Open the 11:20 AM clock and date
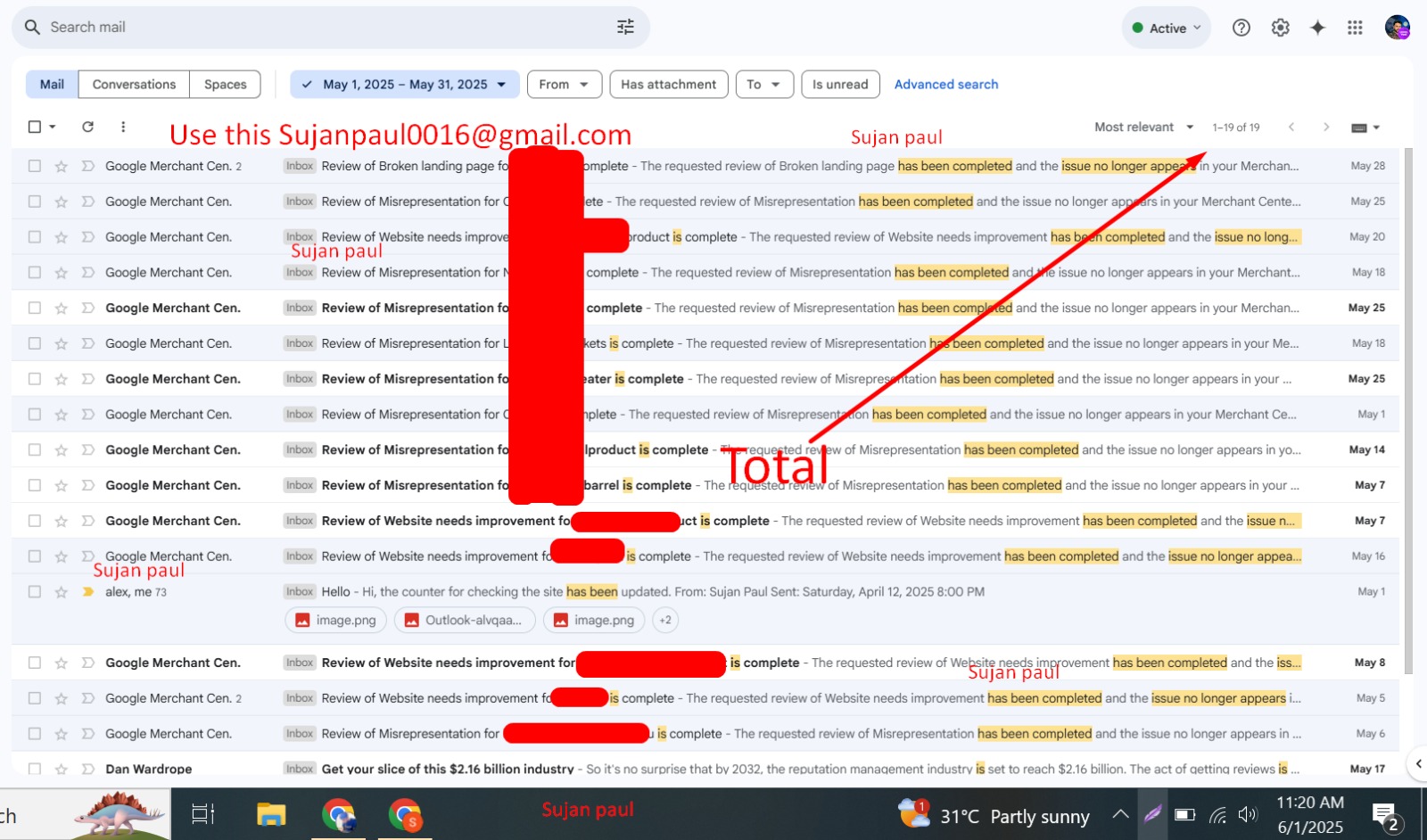 (x=1309, y=815)
